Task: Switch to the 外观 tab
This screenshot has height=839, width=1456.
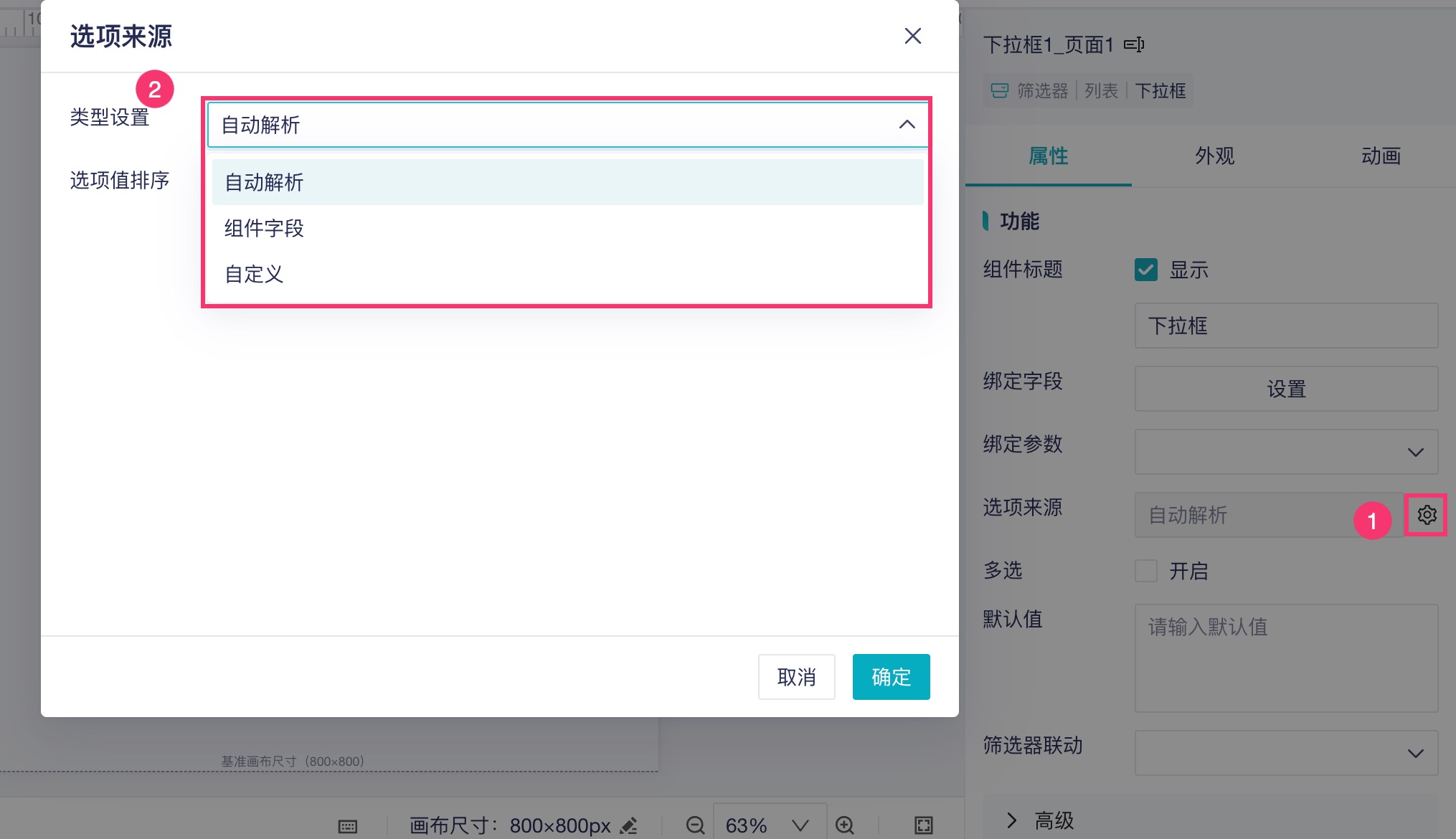Action: pos(1214,156)
